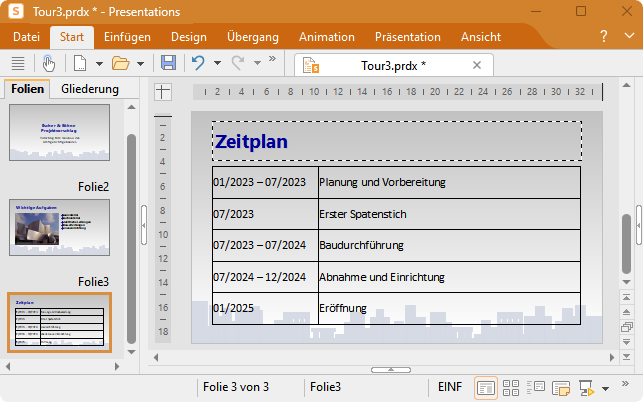Image resolution: width=643 pixels, height=402 pixels.
Task: Save presentation with floppy disk icon
Action: point(168,63)
